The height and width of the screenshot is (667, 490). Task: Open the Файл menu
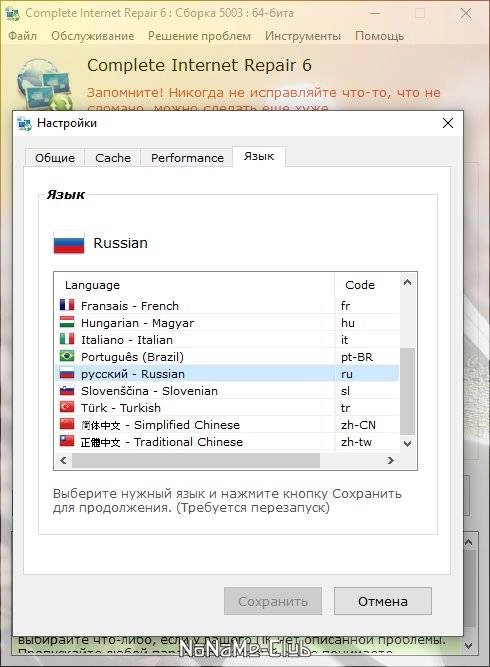[x=23, y=36]
